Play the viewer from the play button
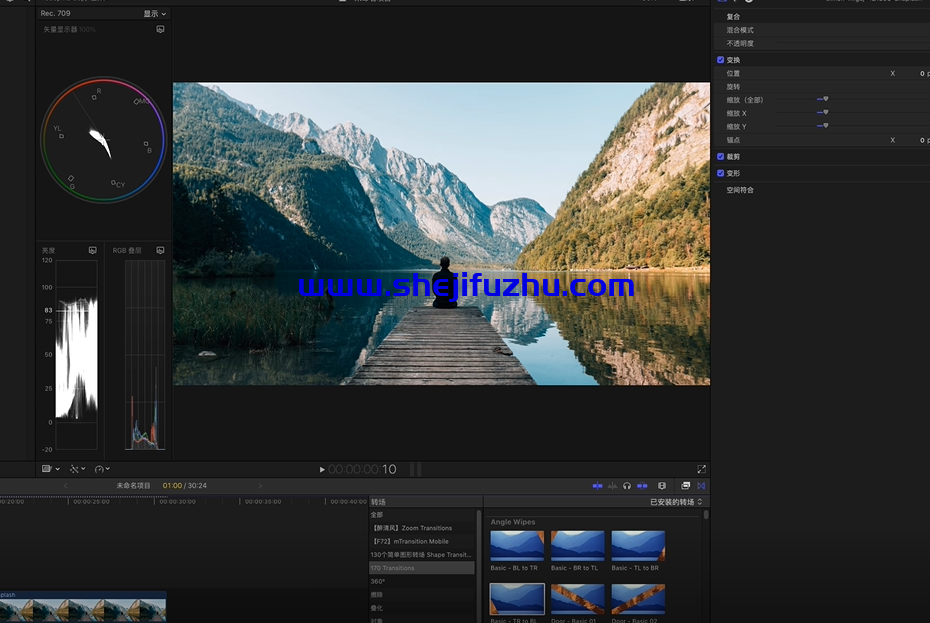 point(322,469)
